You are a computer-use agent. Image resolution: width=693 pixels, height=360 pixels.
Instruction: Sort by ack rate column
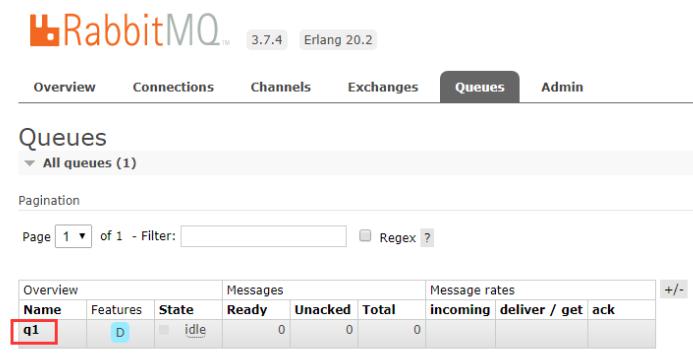pos(603,310)
